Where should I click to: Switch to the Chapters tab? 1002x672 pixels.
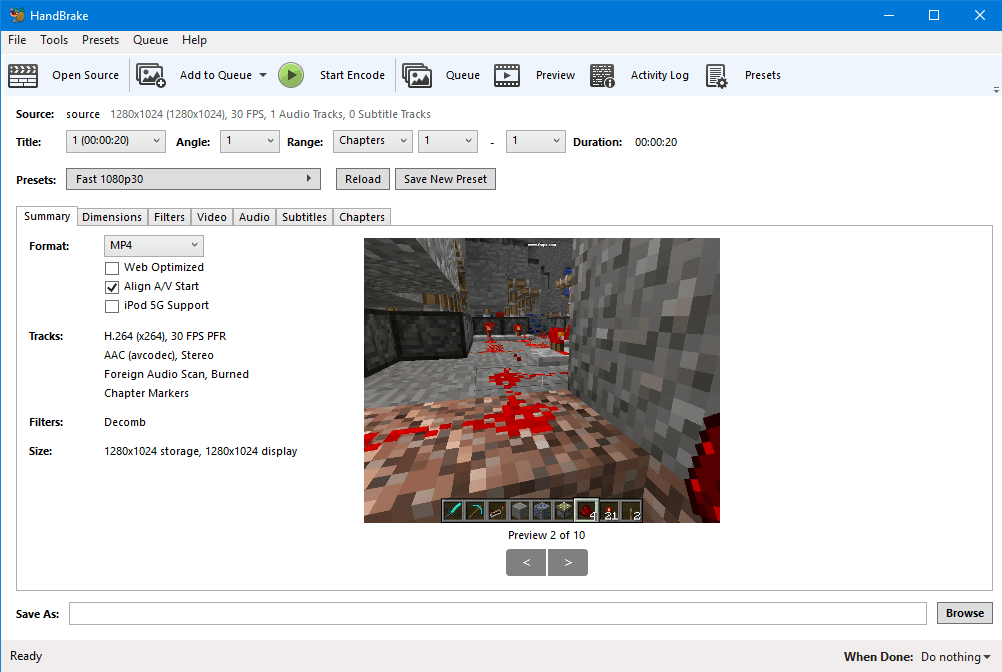pyautogui.click(x=362, y=217)
